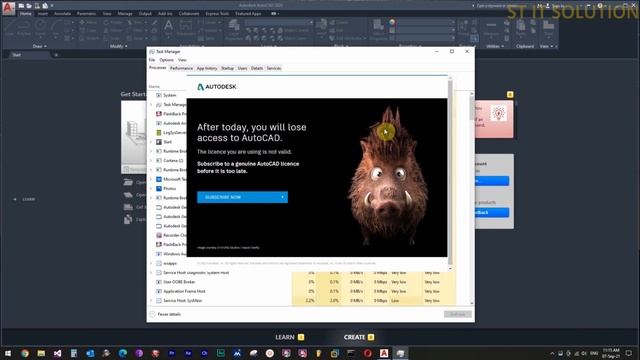The height and width of the screenshot is (360, 640).
Task: Switch to AutoCAD via taskbar icon
Action: [x=384, y=353]
